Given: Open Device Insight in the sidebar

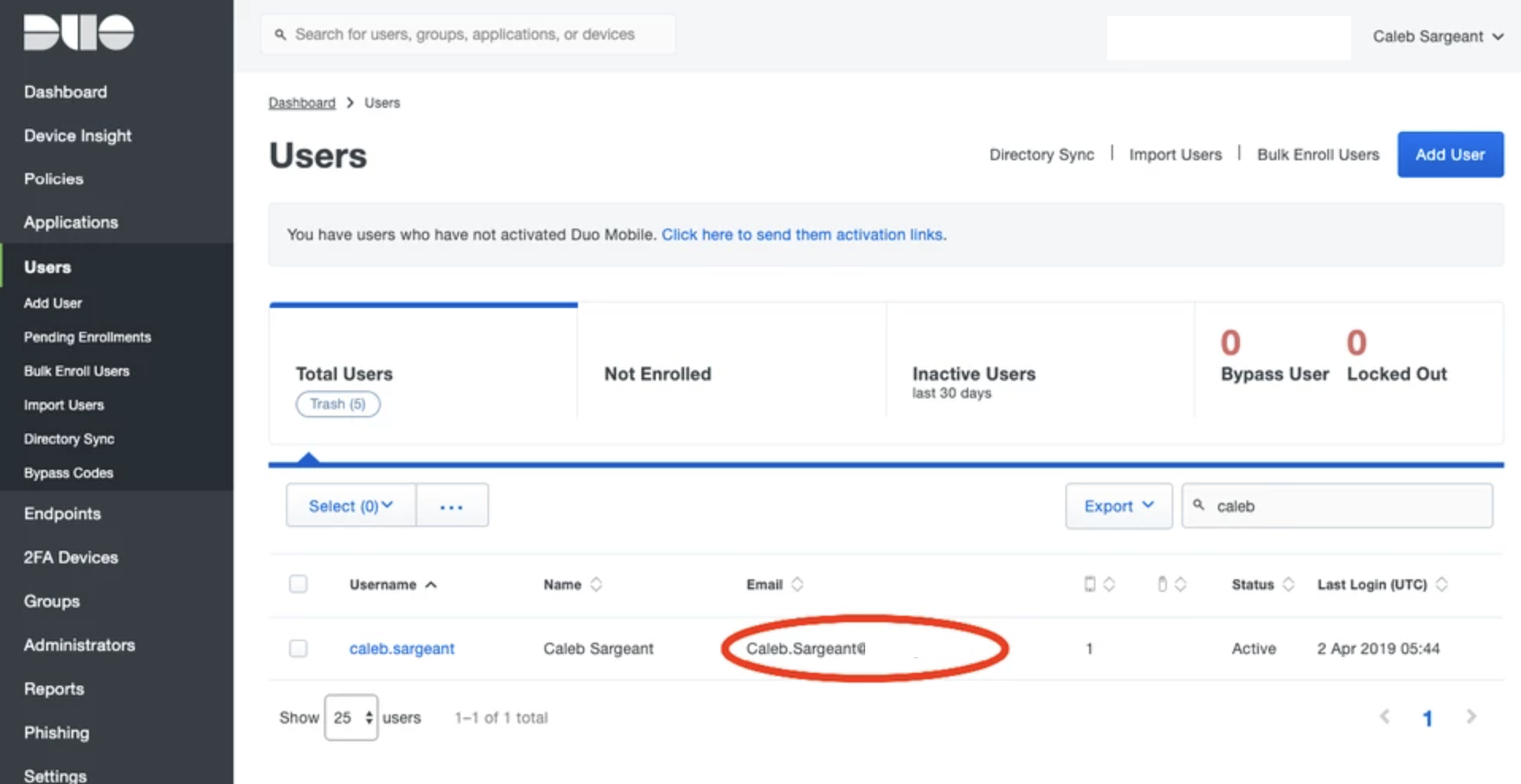Looking at the screenshot, I should point(78,136).
